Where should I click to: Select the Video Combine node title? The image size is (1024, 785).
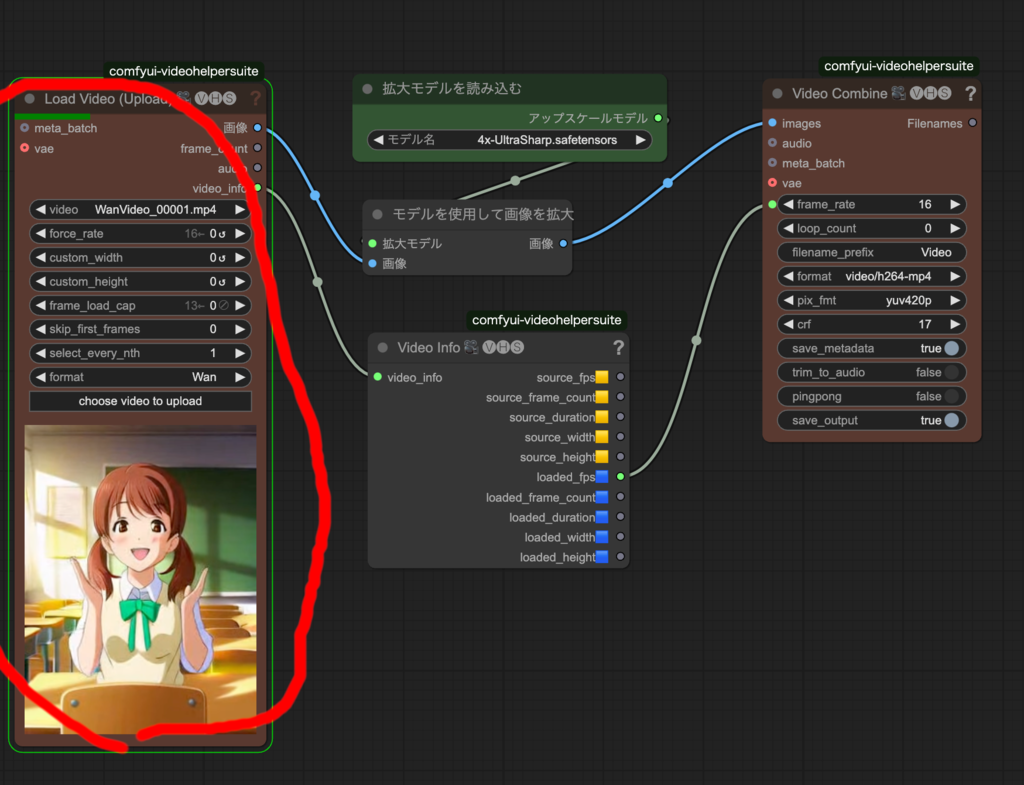(x=839, y=94)
